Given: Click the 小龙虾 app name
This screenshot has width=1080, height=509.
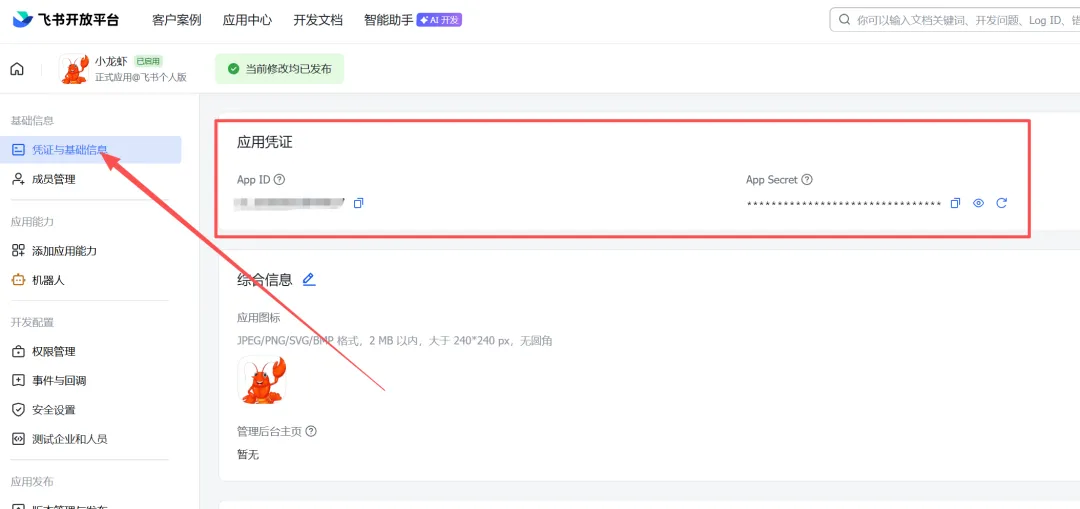Looking at the screenshot, I should click(112, 61).
